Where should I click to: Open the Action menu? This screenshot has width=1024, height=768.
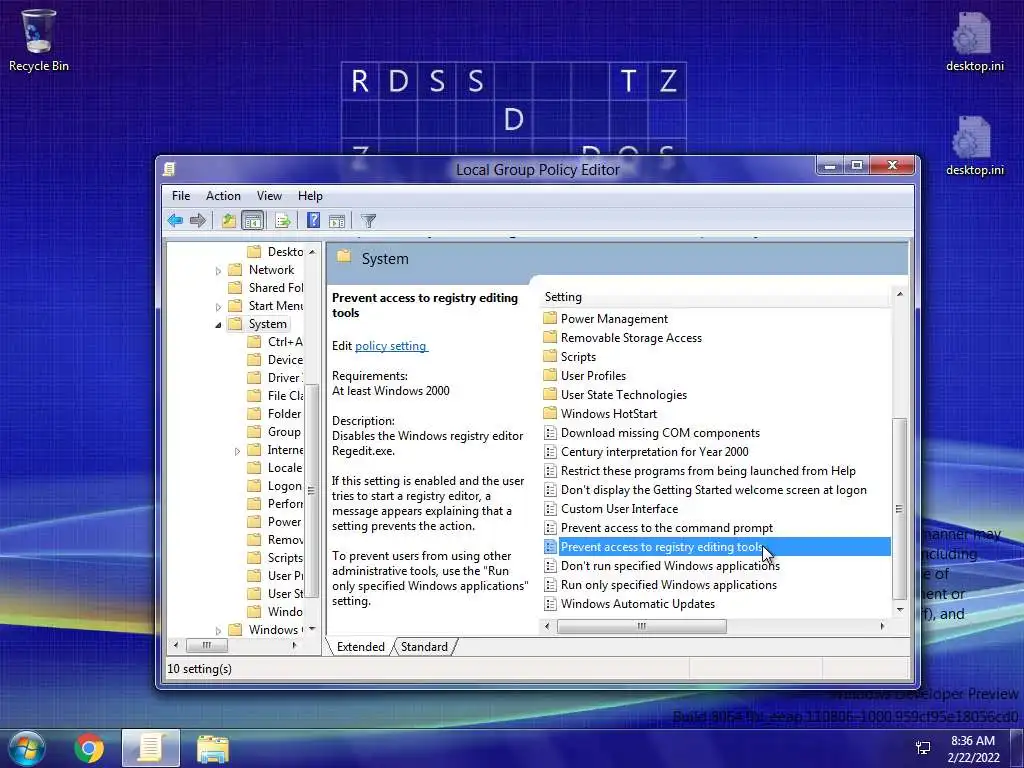pos(223,196)
